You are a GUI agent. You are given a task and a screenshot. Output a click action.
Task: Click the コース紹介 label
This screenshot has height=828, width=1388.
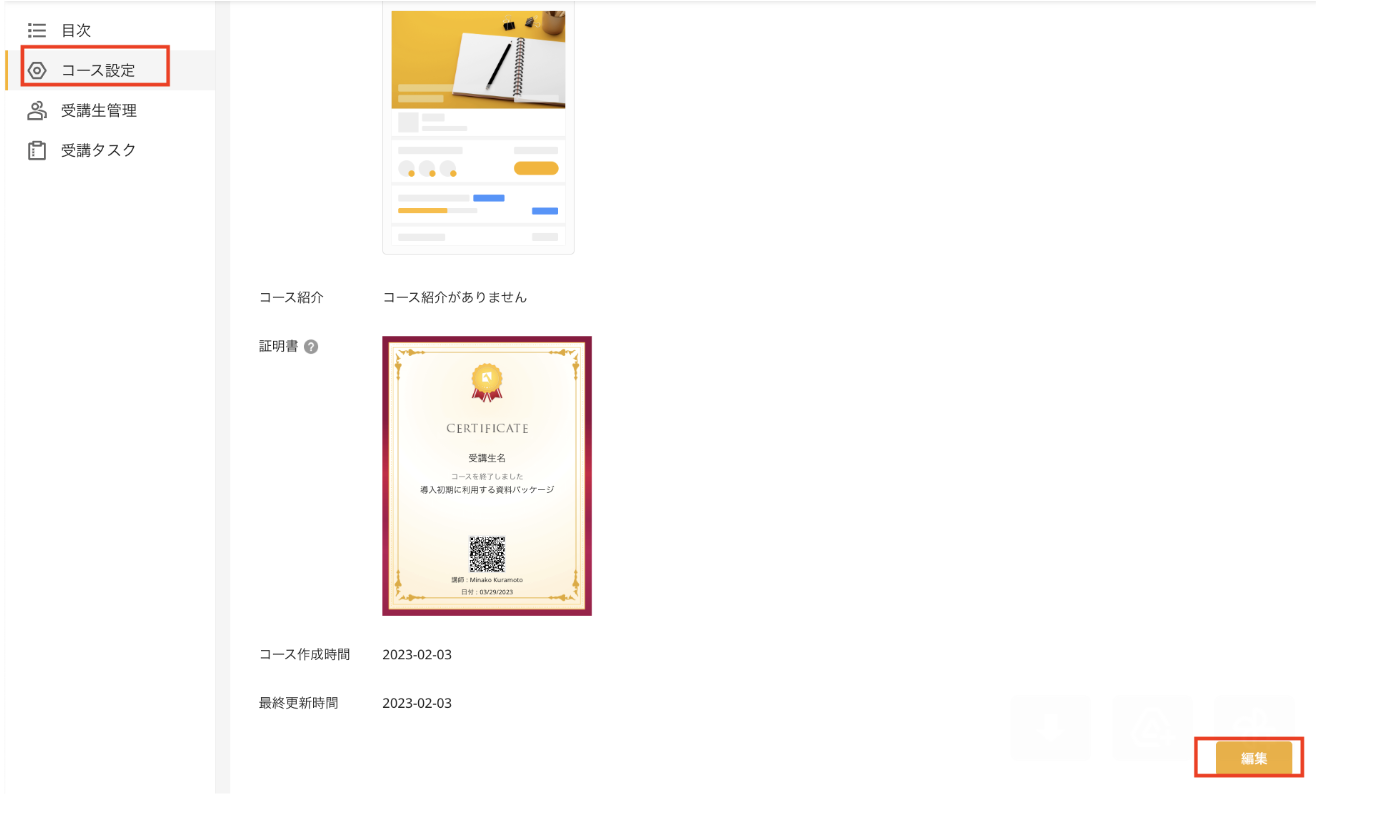pyautogui.click(x=291, y=297)
